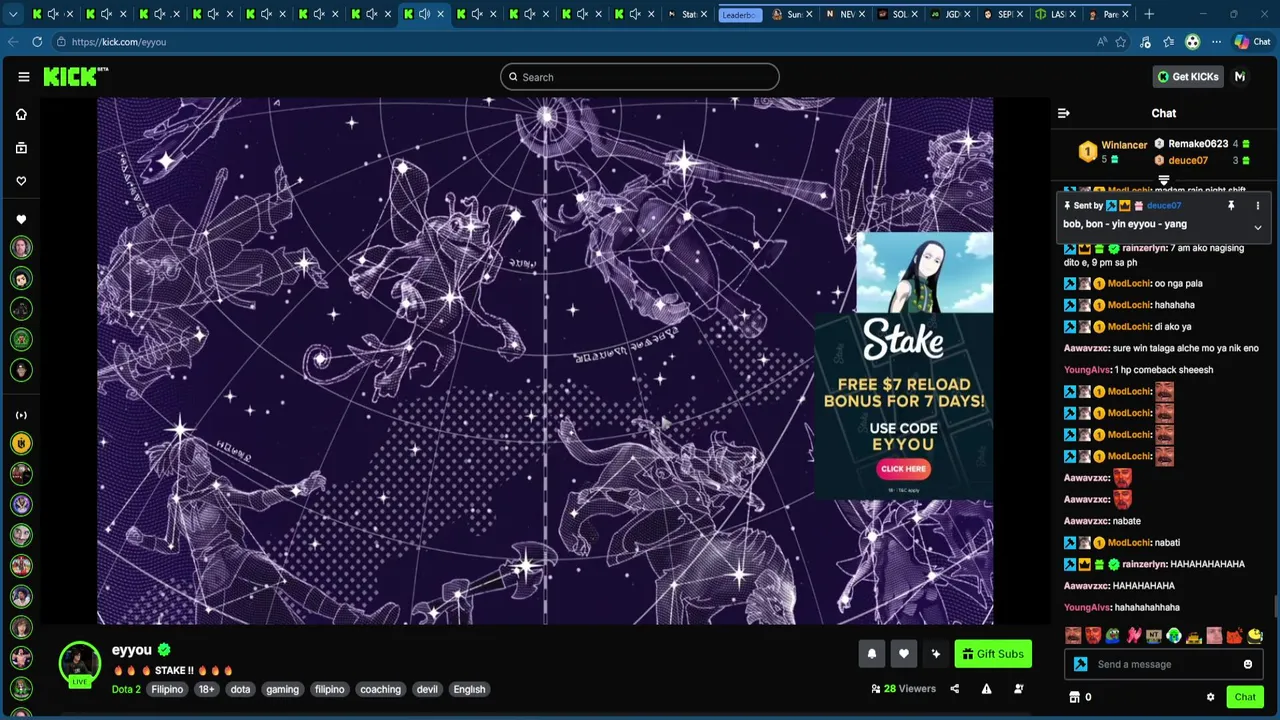The width and height of the screenshot is (1280, 720).
Task: Insert the NT sign quick emote
Action: pyautogui.click(x=1154, y=636)
